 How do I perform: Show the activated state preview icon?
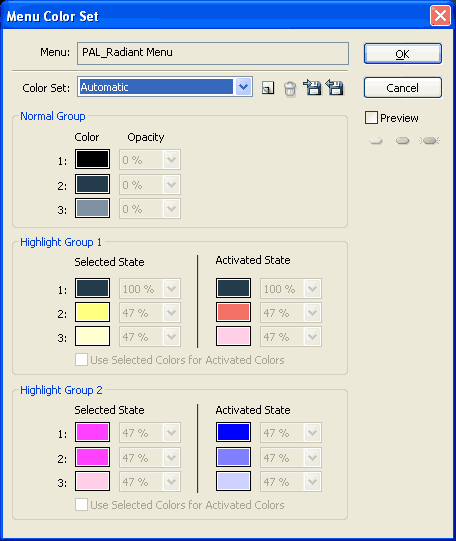[x=429, y=140]
